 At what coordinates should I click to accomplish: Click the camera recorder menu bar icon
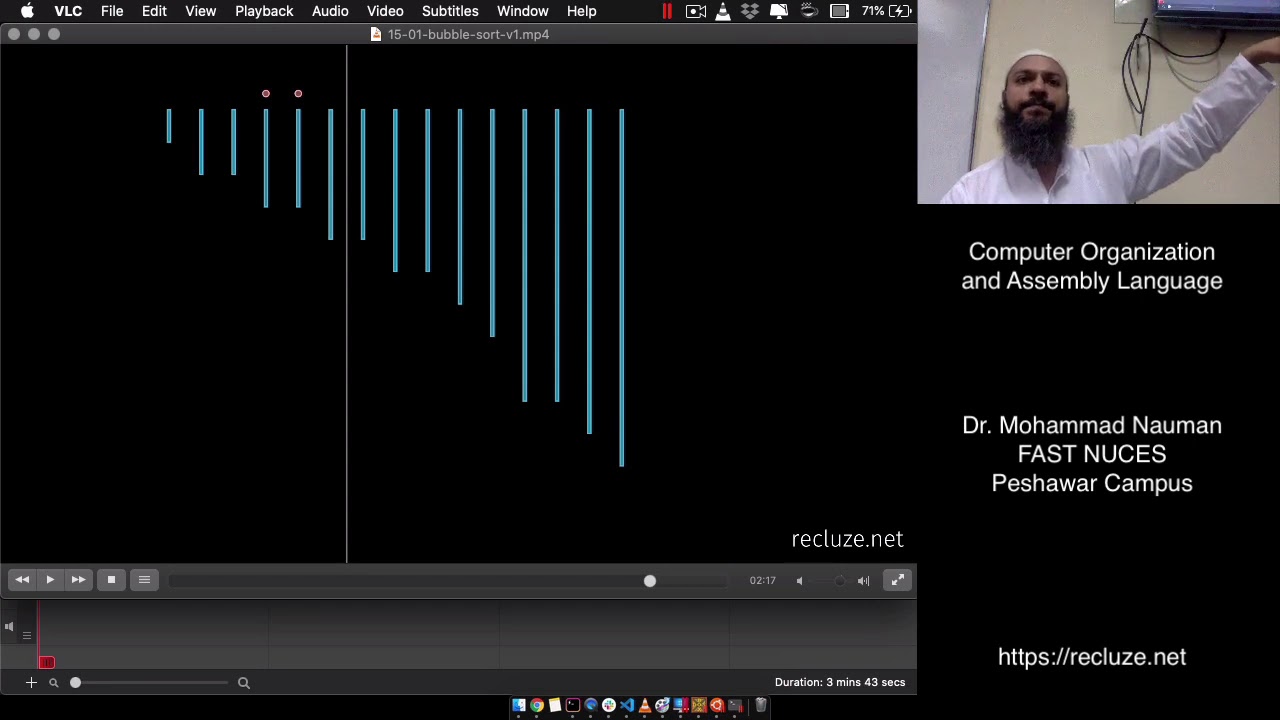[696, 11]
